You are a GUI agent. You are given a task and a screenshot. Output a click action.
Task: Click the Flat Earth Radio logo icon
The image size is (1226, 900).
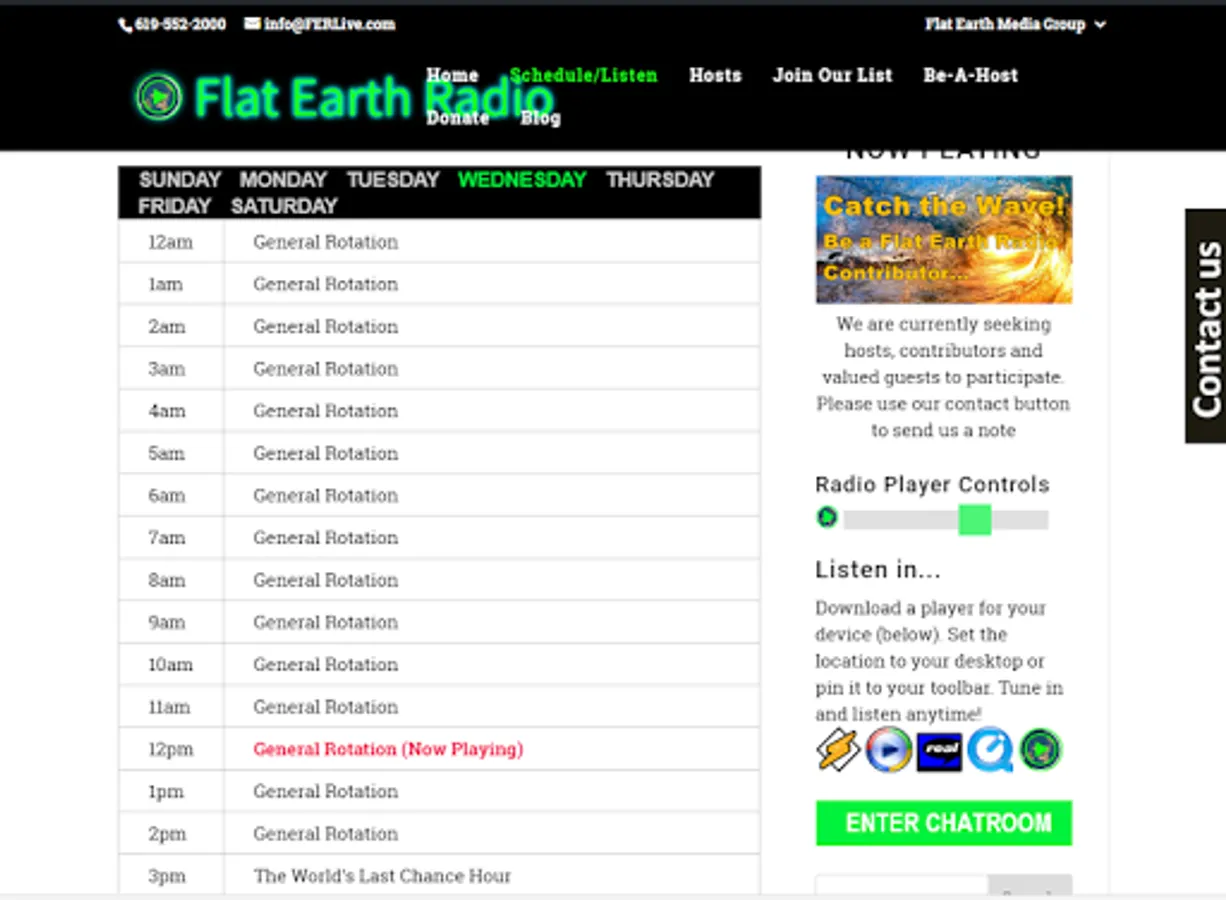[159, 97]
